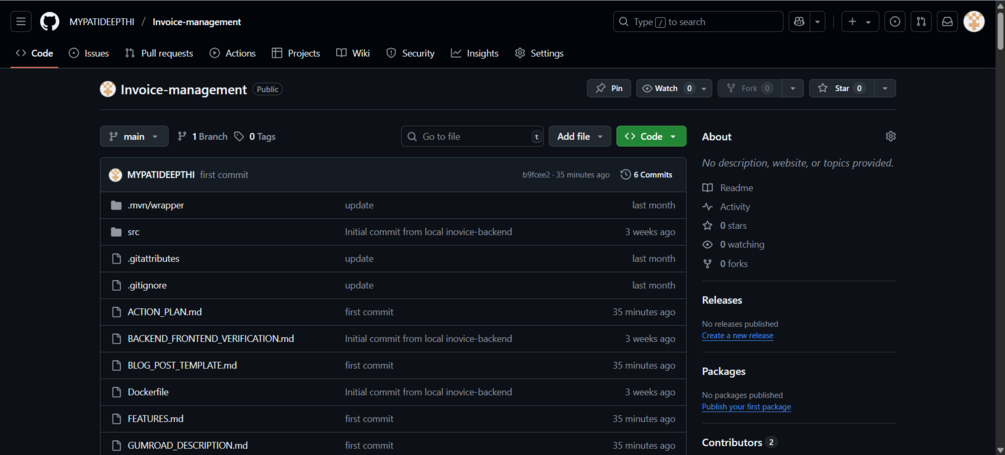Screen dimensions: 1005x455
Task: Open the src folder
Action: point(133,232)
